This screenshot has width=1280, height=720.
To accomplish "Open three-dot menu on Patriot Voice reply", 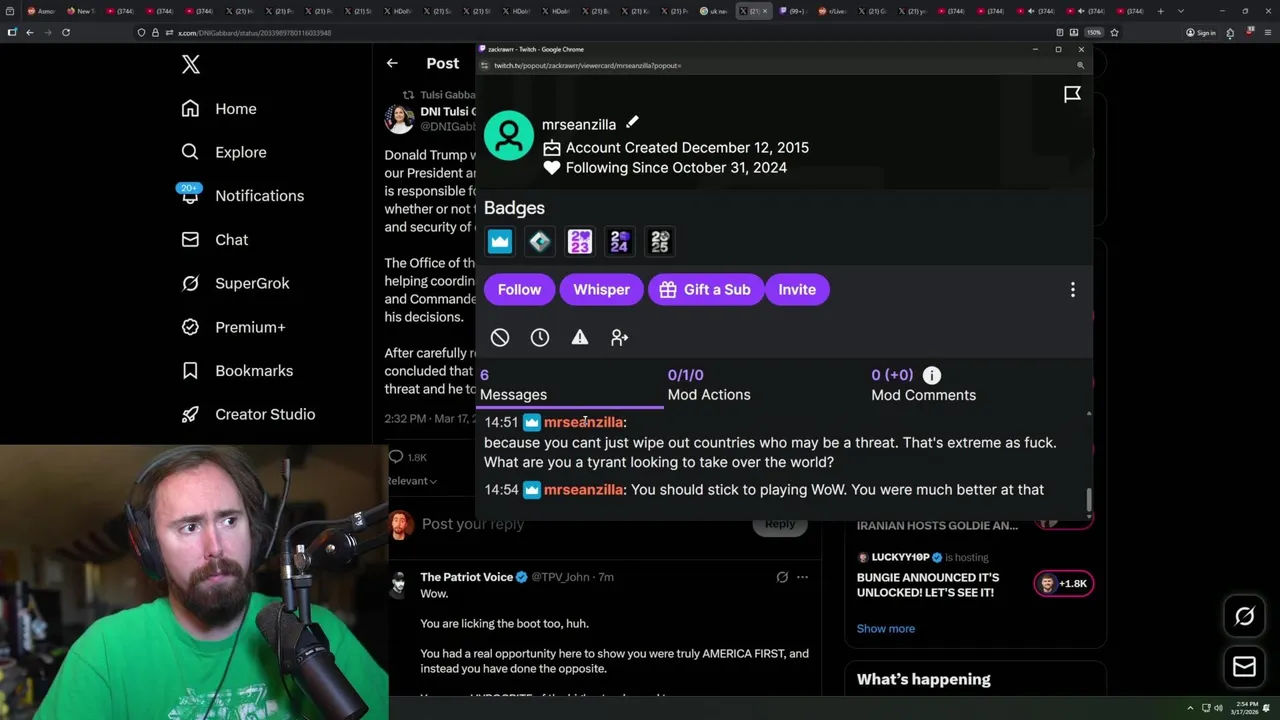I will (x=802, y=577).
